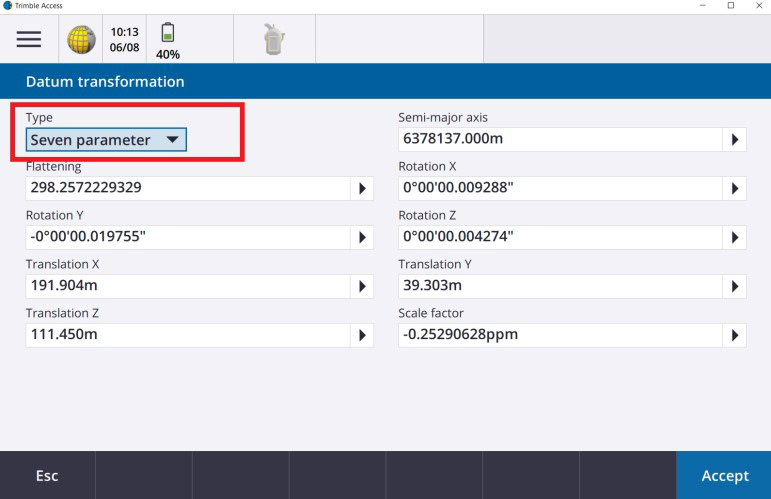This screenshot has height=499, width=771.
Task: Click the Accept button
Action: pyautogui.click(x=724, y=475)
